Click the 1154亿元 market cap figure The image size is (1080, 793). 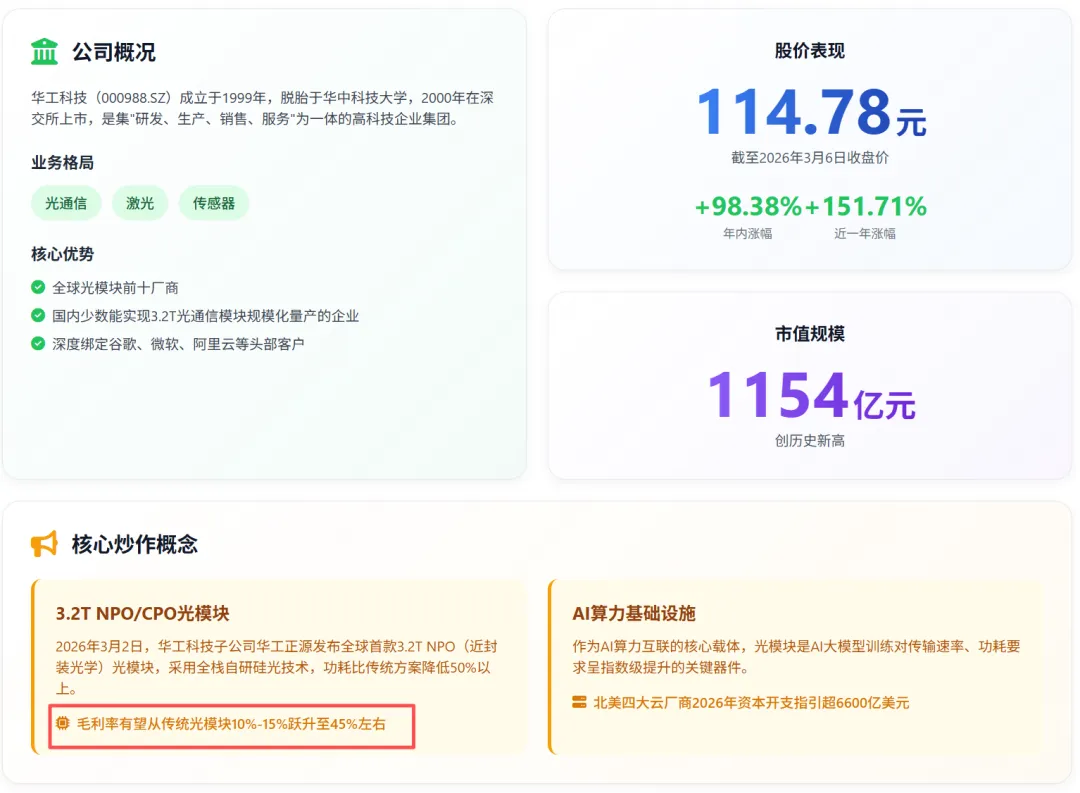pyautogui.click(x=811, y=395)
